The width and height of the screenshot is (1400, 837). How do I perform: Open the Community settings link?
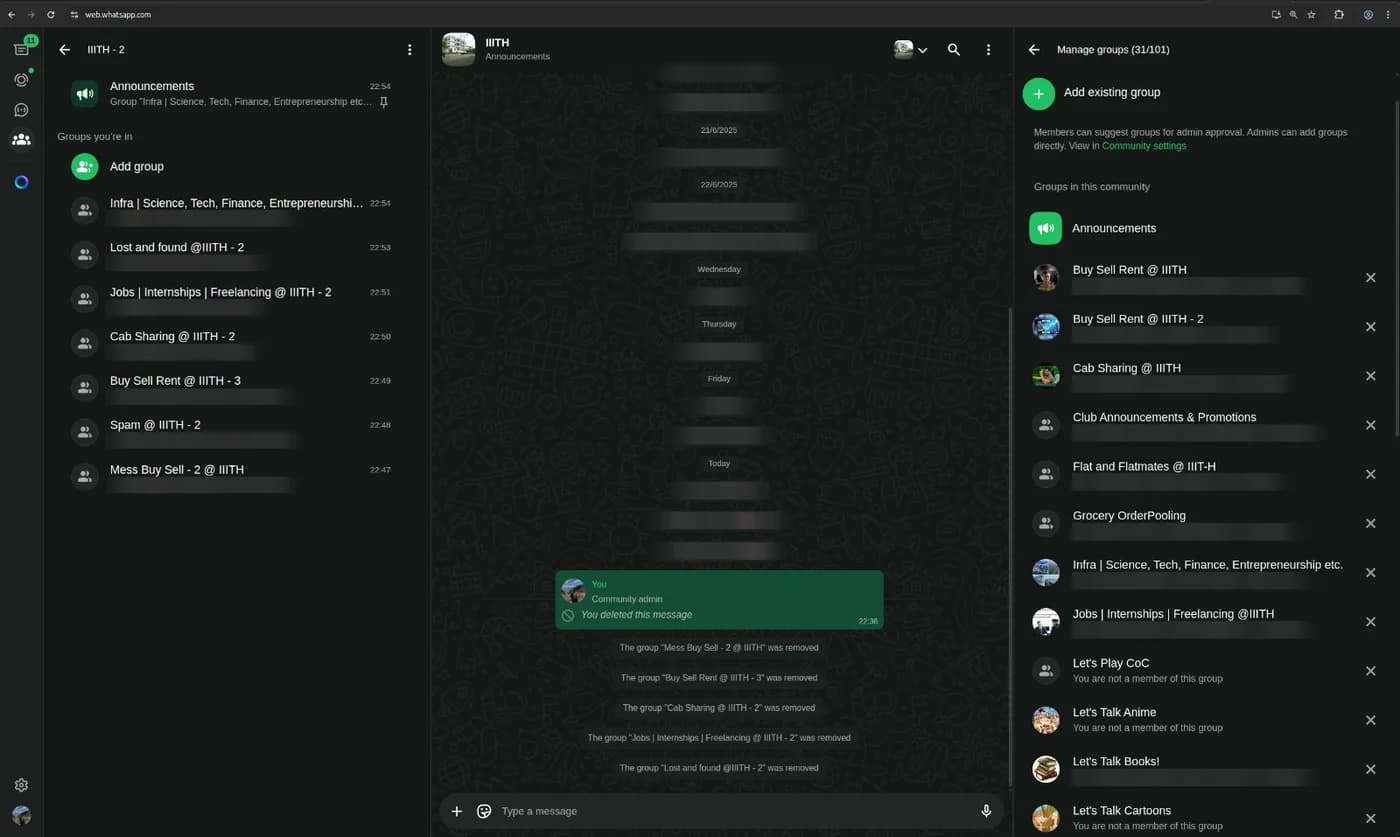(1144, 146)
